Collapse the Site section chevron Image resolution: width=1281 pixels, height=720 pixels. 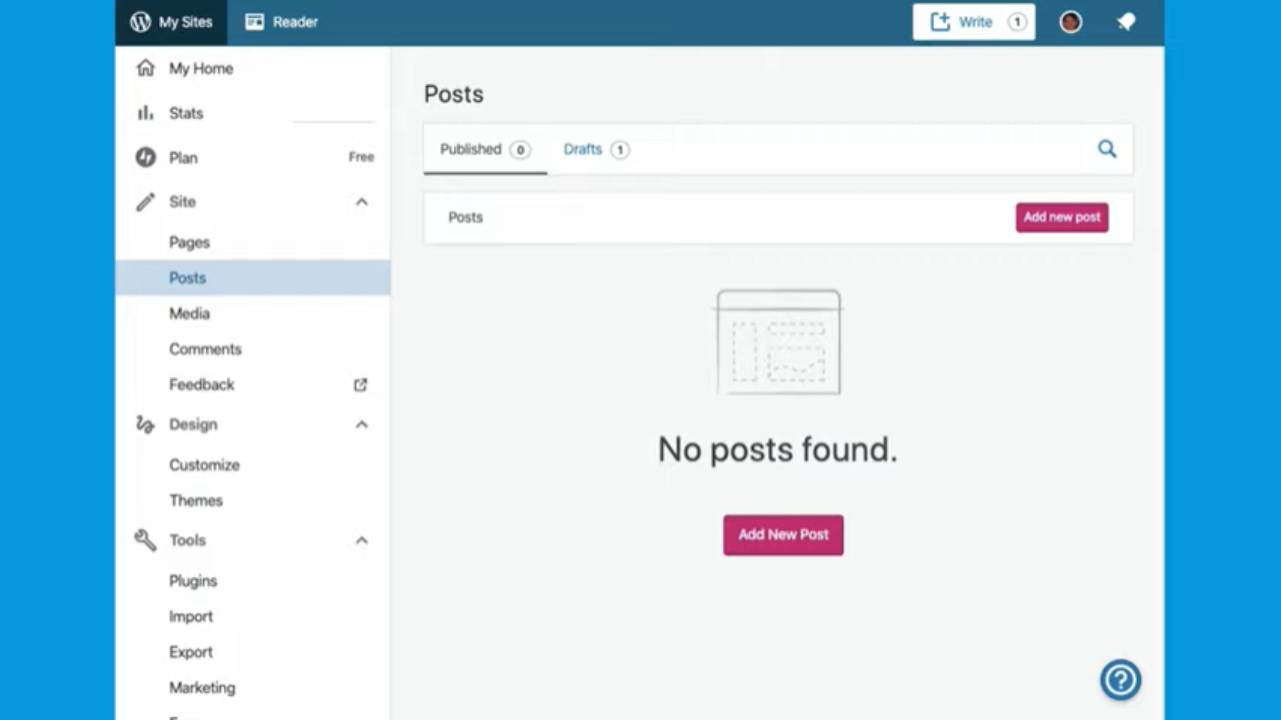coord(361,202)
